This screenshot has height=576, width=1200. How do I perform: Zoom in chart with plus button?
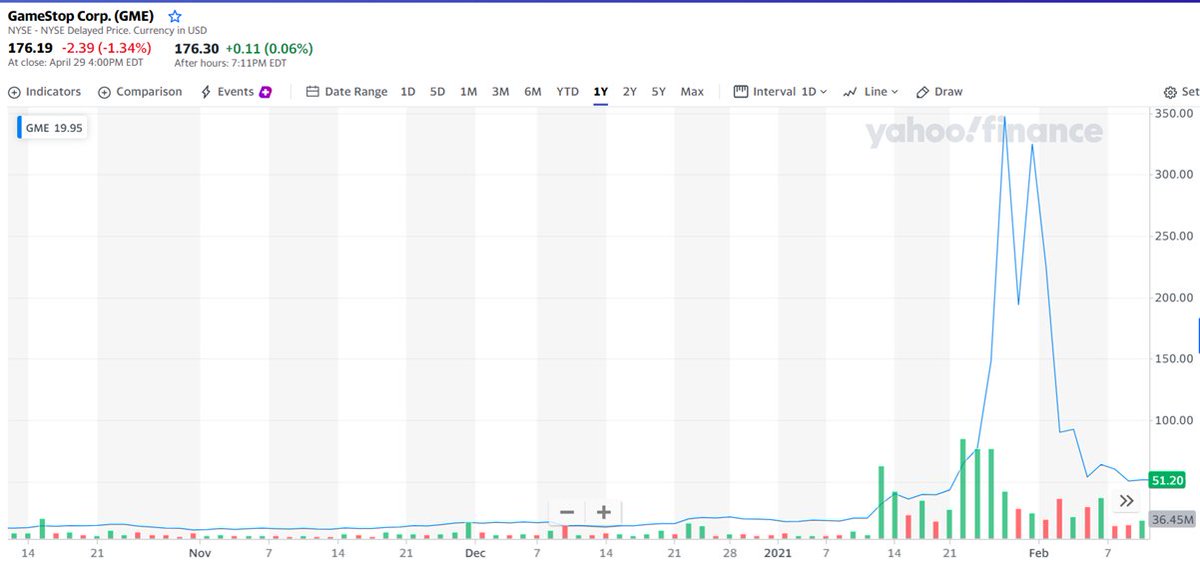click(604, 512)
